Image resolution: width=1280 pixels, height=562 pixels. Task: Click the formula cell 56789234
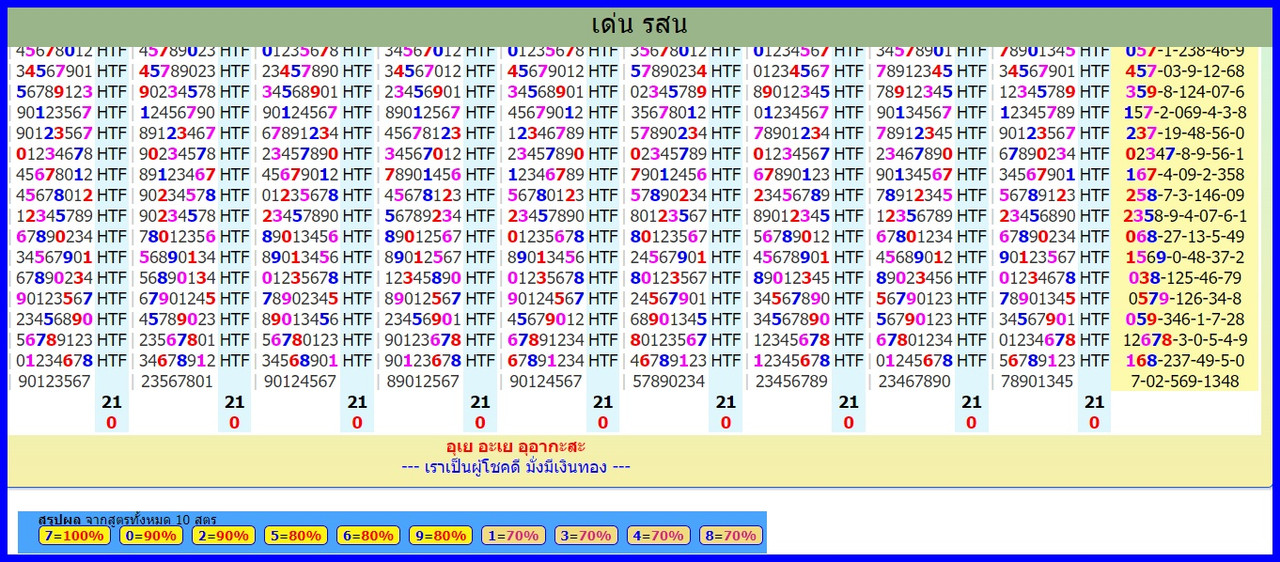tap(422, 216)
